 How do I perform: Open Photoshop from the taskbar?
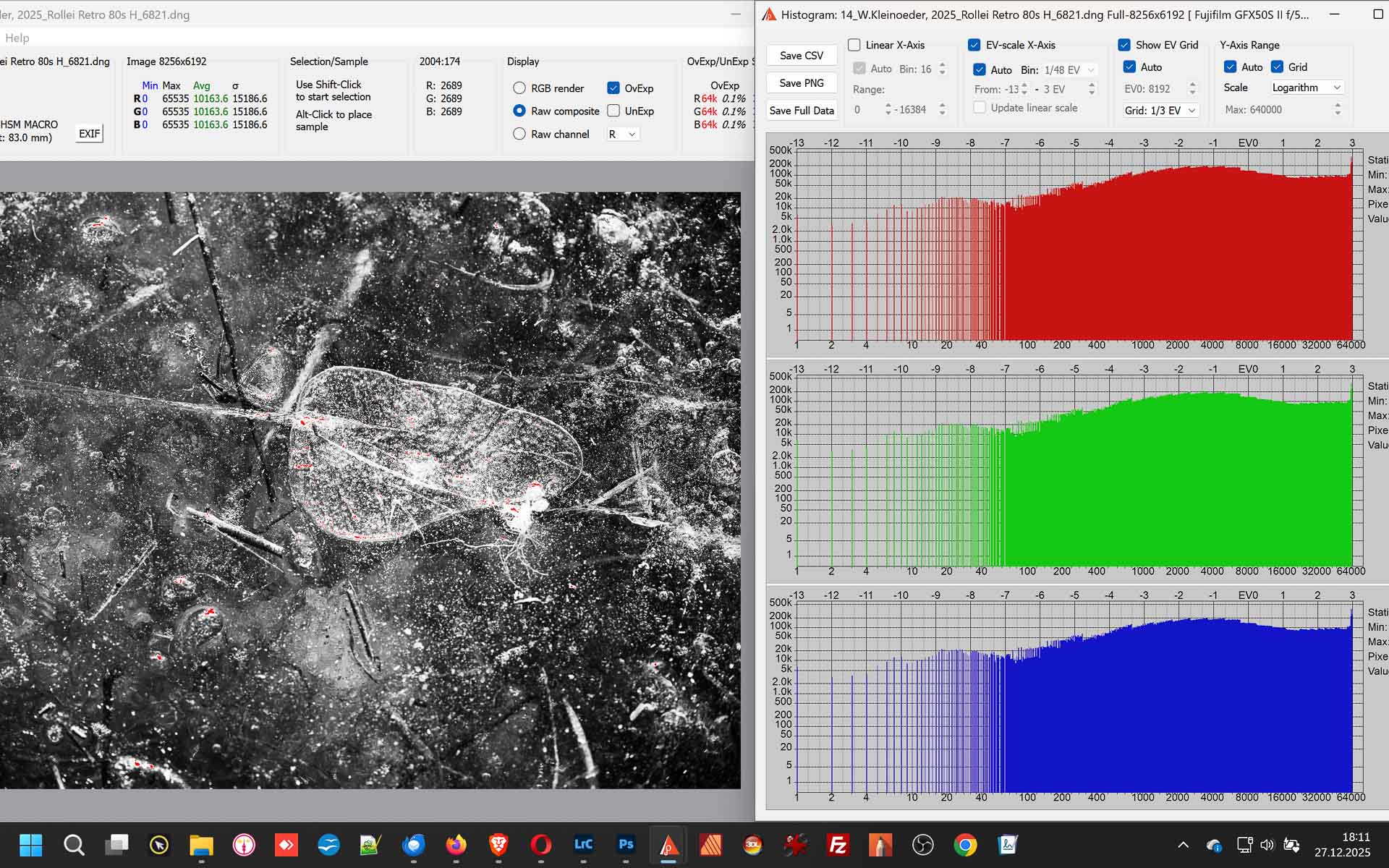pos(626,844)
